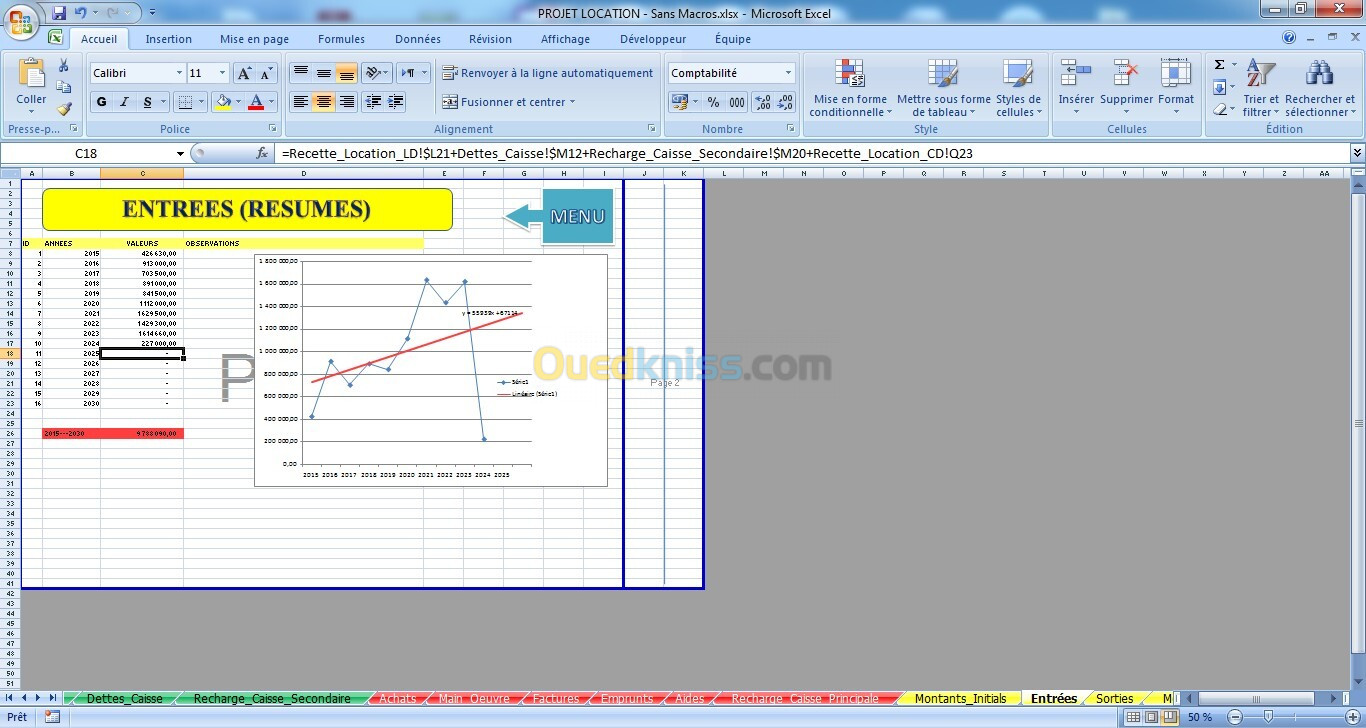Open the Mise en page tab

(x=254, y=39)
